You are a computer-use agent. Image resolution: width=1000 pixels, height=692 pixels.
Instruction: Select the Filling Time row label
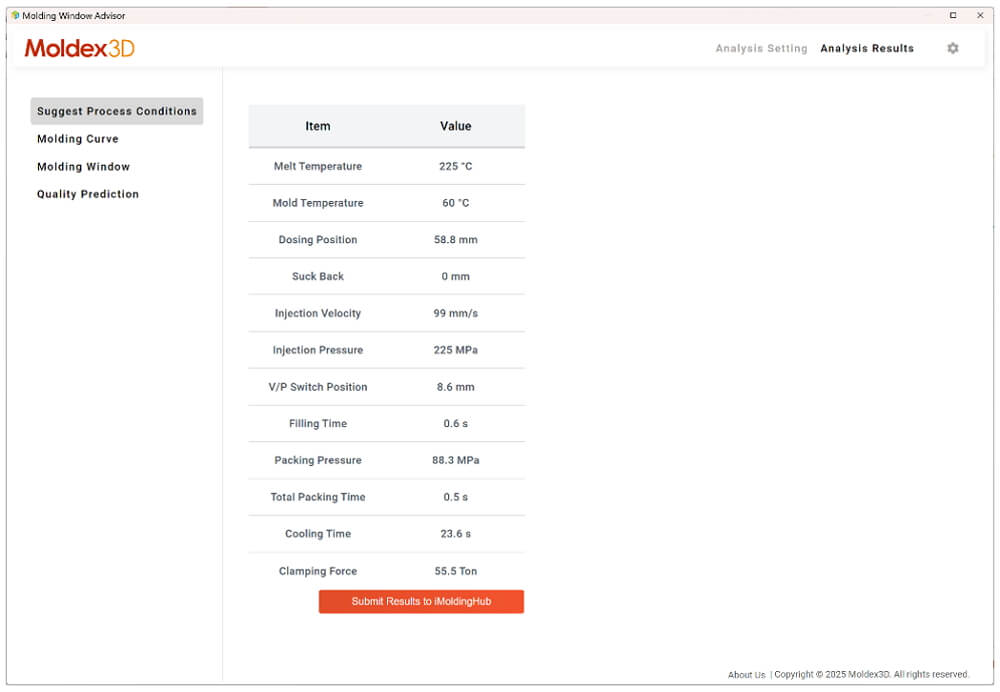click(318, 423)
